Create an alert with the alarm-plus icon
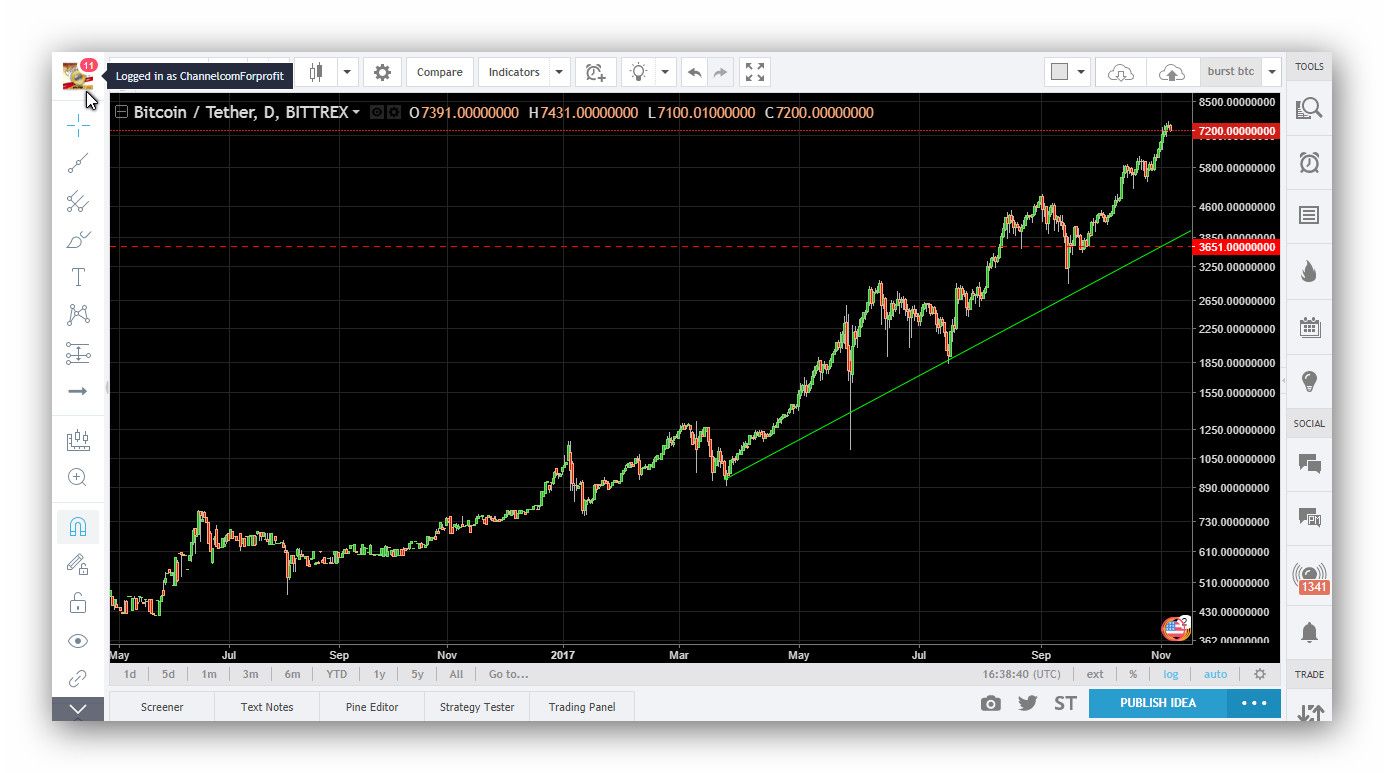1384x773 pixels. point(595,72)
